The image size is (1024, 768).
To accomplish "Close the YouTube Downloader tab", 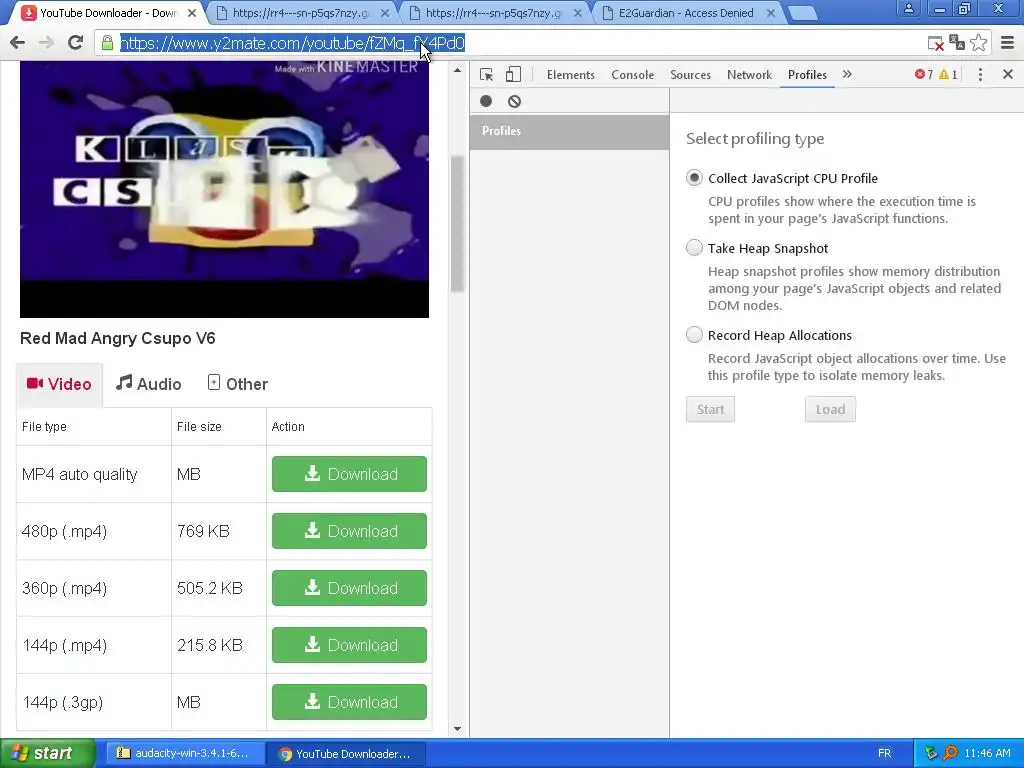I will click(x=192, y=12).
